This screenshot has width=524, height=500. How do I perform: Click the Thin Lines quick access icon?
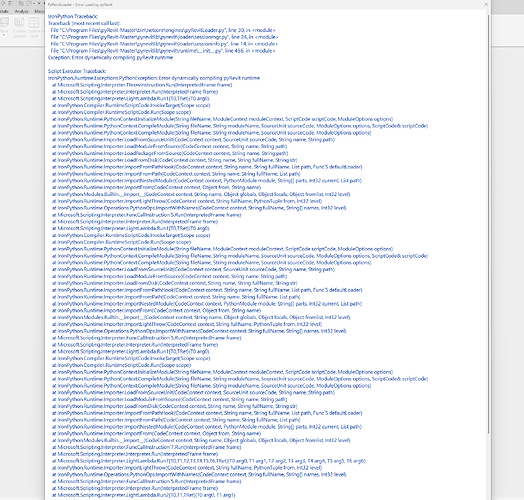pos(11,3)
